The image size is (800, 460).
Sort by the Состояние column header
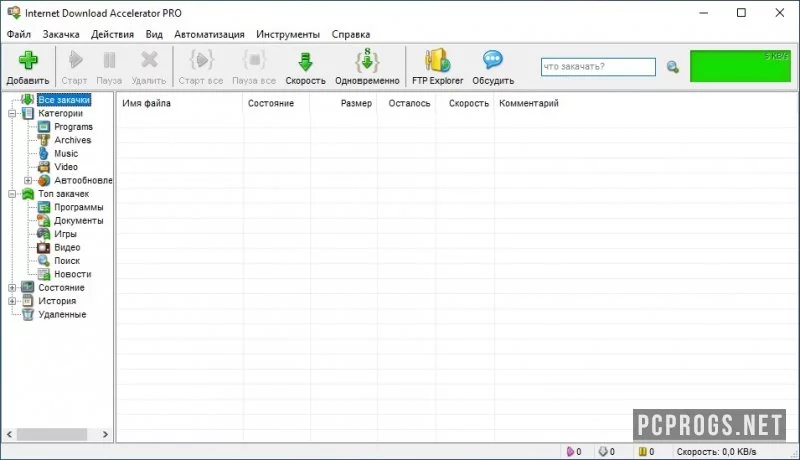coord(276,103)
